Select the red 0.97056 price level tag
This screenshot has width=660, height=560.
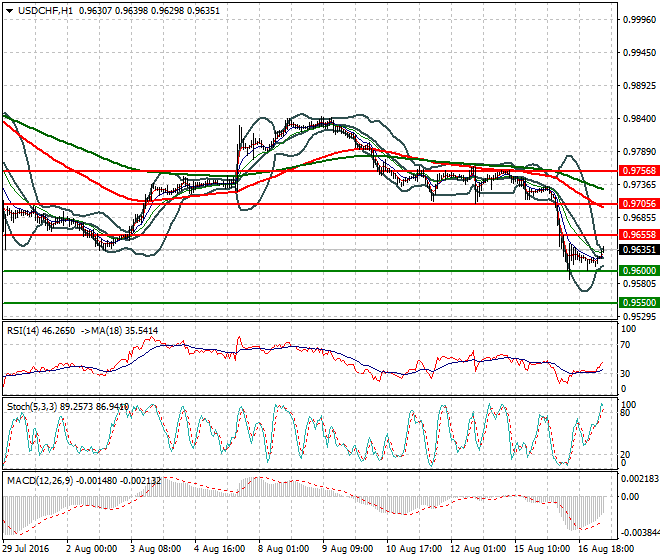(635, 204)
